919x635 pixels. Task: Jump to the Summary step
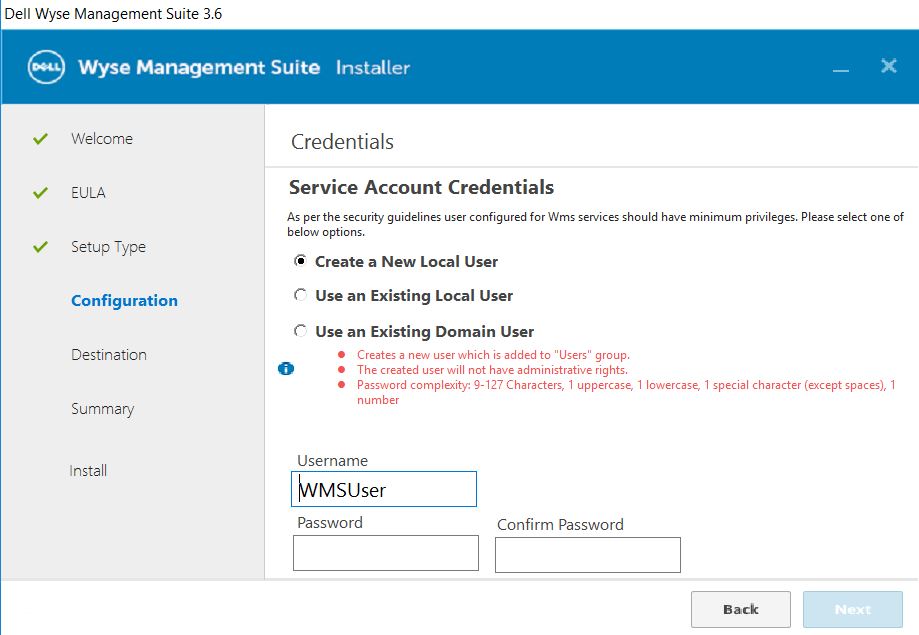pos(102,409)
